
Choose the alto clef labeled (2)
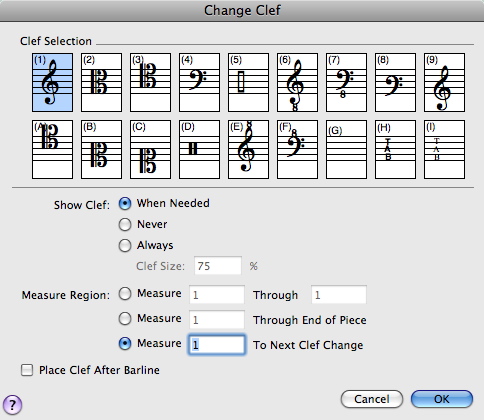[101, 82]
